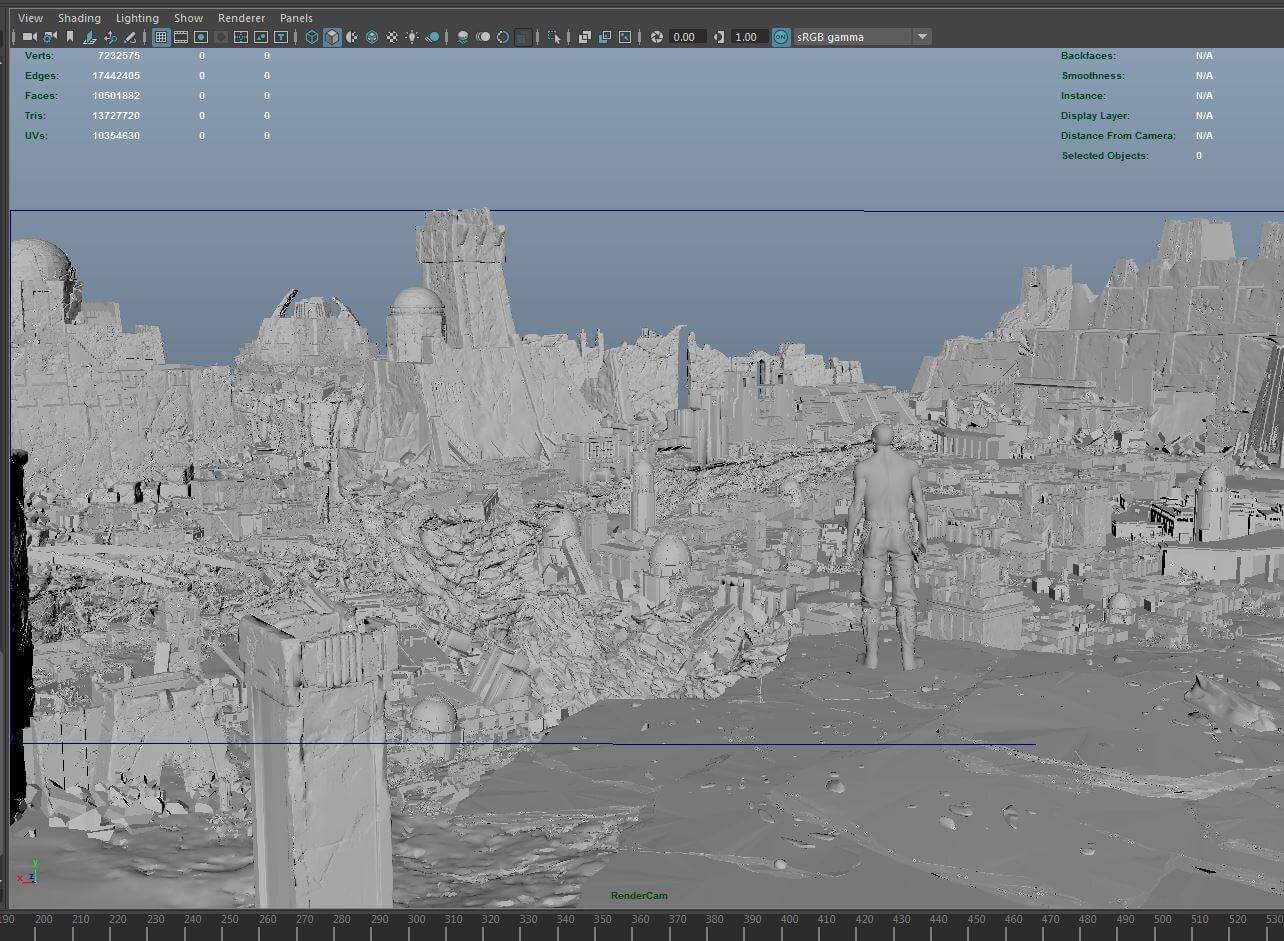Click the dropdown arrow beside sRGB gamma
The image size is (1284, 941).
[x=922, y=37]
